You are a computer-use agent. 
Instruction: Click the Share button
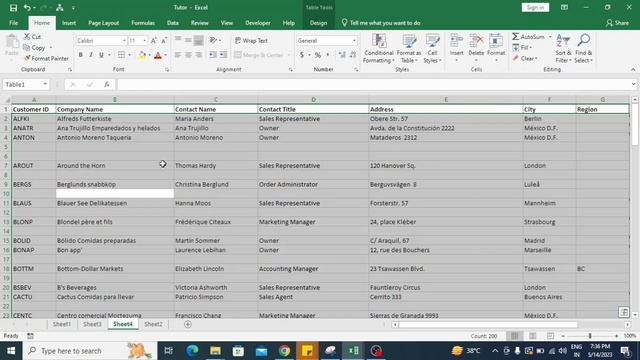618,23
